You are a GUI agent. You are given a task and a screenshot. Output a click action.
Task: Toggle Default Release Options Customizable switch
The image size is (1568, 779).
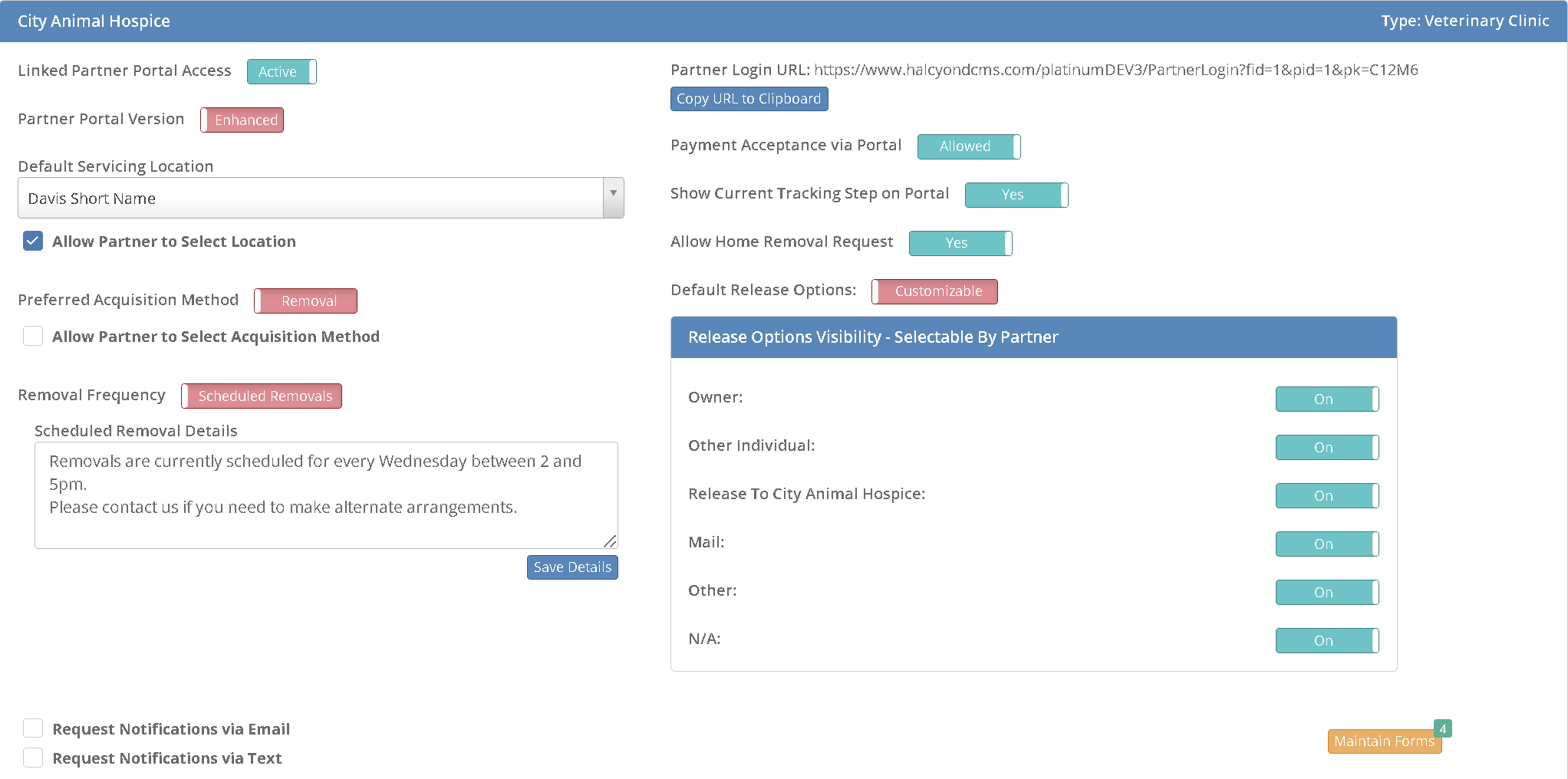(934, 291)
